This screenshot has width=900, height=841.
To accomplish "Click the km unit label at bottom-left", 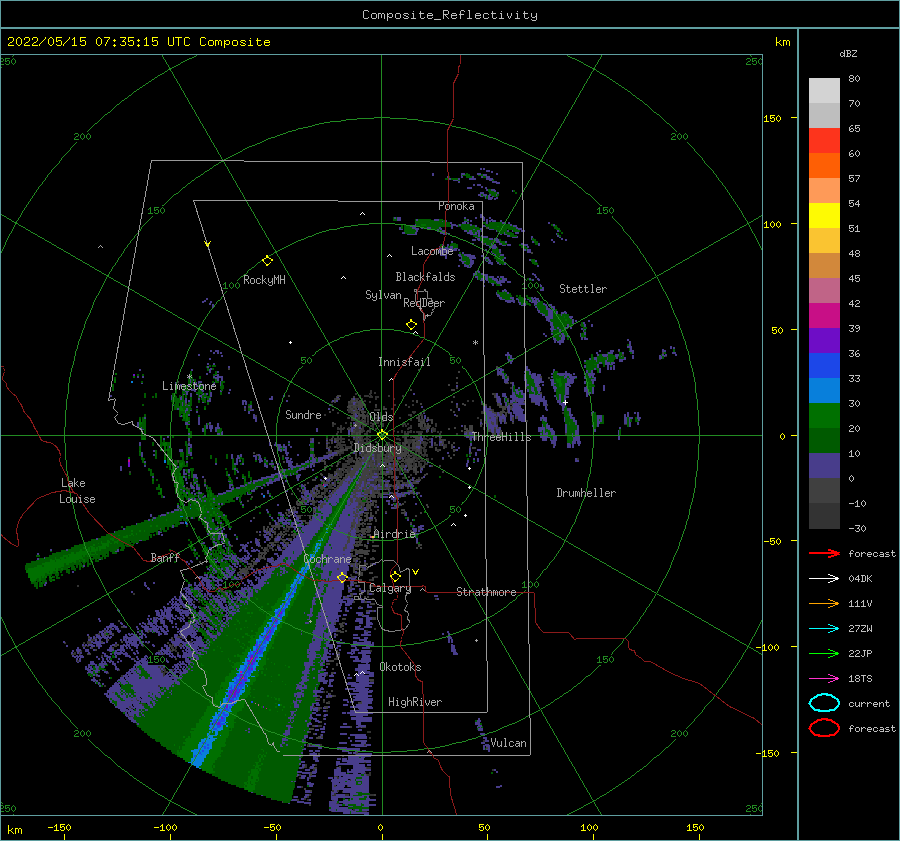I will click(14, 830).
